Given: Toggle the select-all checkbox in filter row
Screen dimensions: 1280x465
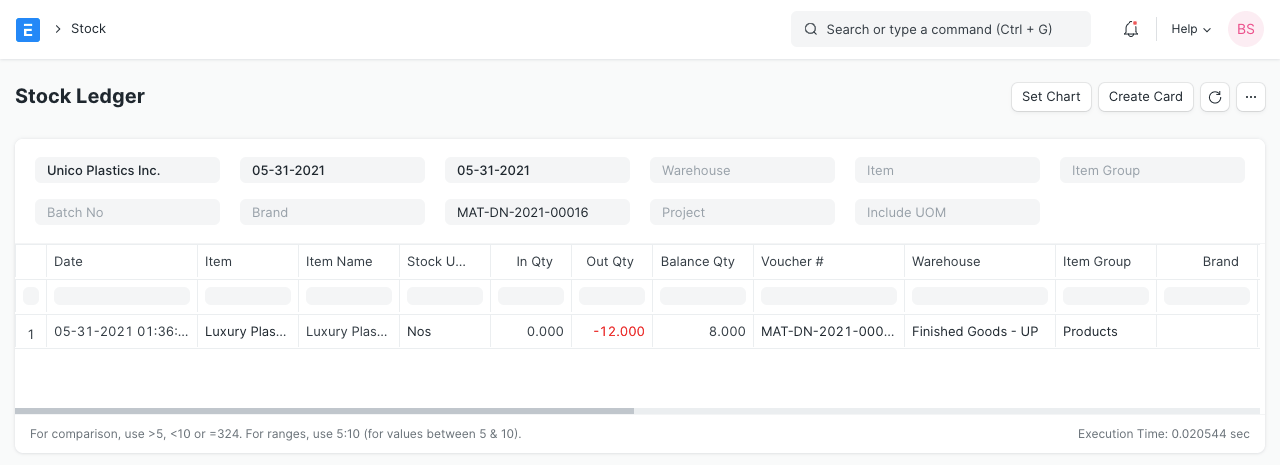Looking at the screenshot, I should pyautogui.click(x=30, y=296).
